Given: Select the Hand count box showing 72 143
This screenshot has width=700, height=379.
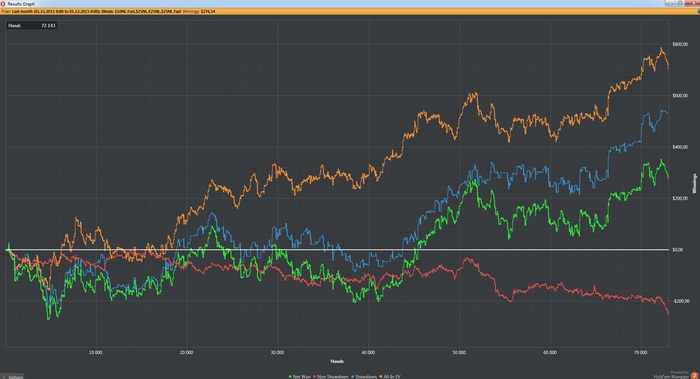Looking at the screenshot, I should point(32,25).
